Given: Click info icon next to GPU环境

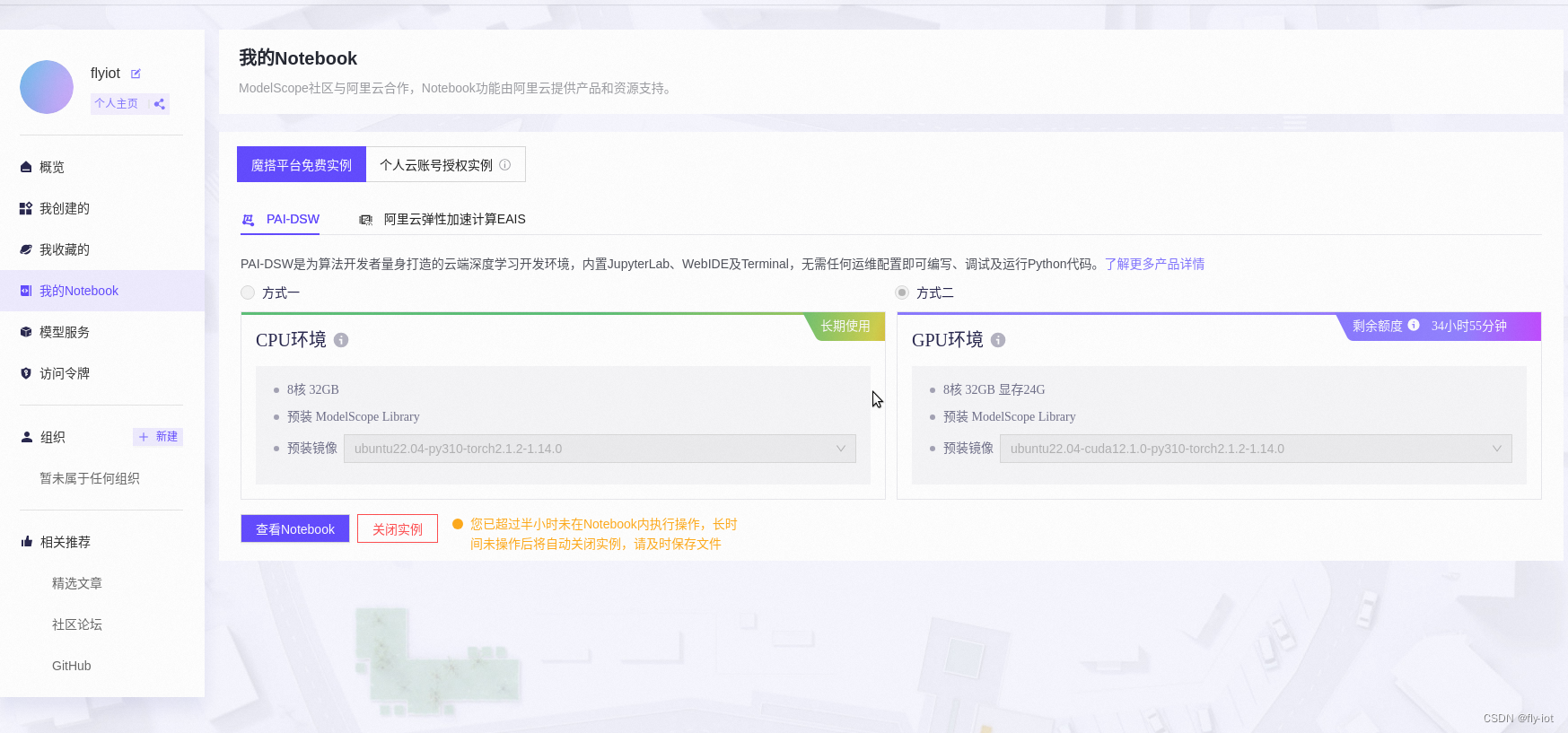Looking at the screenshot, I should click(x=998, y=340).
